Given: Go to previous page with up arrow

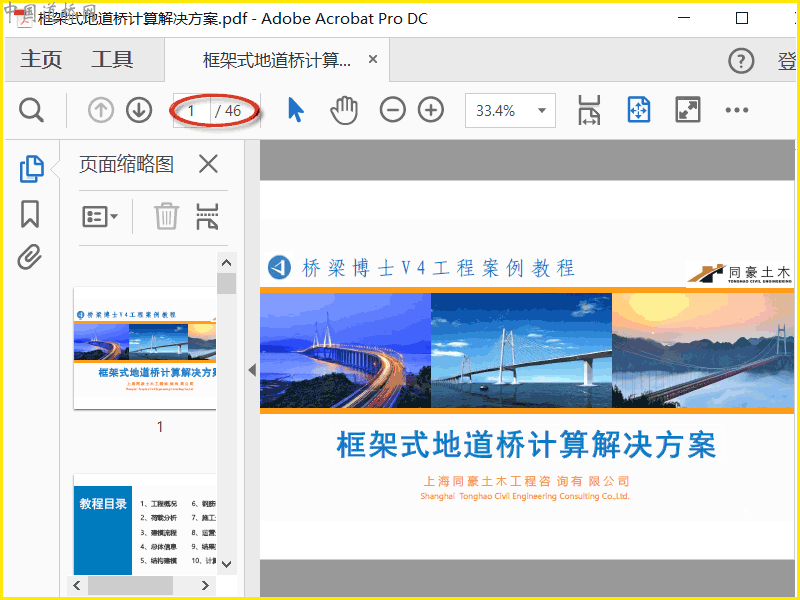Looking at the screenshot, I should click(101, 110).
